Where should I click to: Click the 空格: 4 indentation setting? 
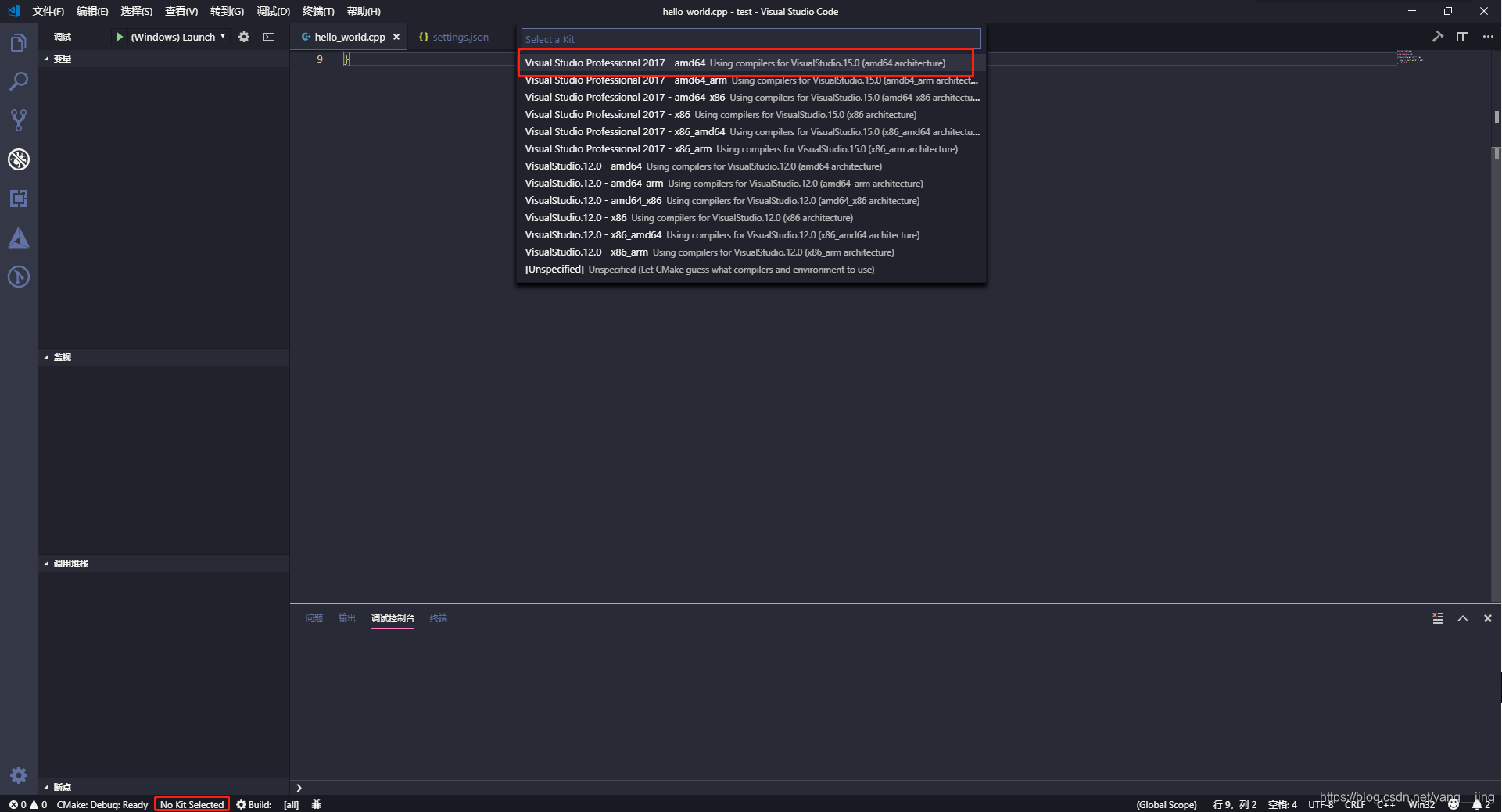pos(1282,804)
